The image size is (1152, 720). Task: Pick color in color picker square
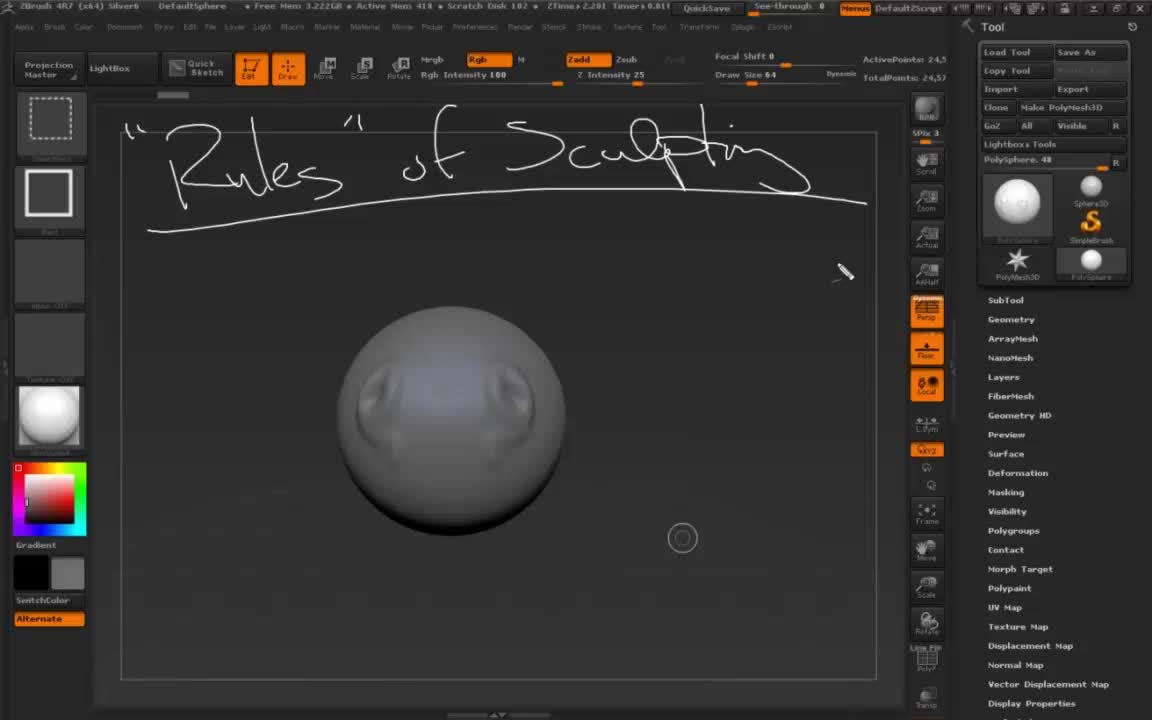49,499
